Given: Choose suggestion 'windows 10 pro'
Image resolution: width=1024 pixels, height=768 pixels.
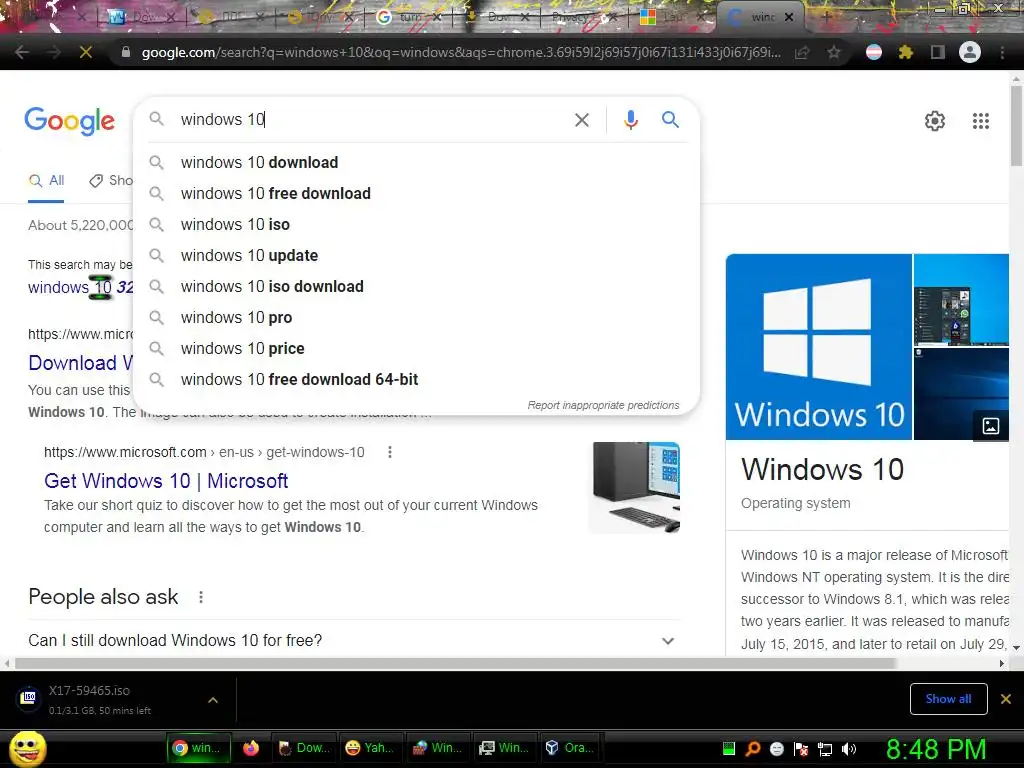Looking at the screenshot, I should (x=416, y=317).
